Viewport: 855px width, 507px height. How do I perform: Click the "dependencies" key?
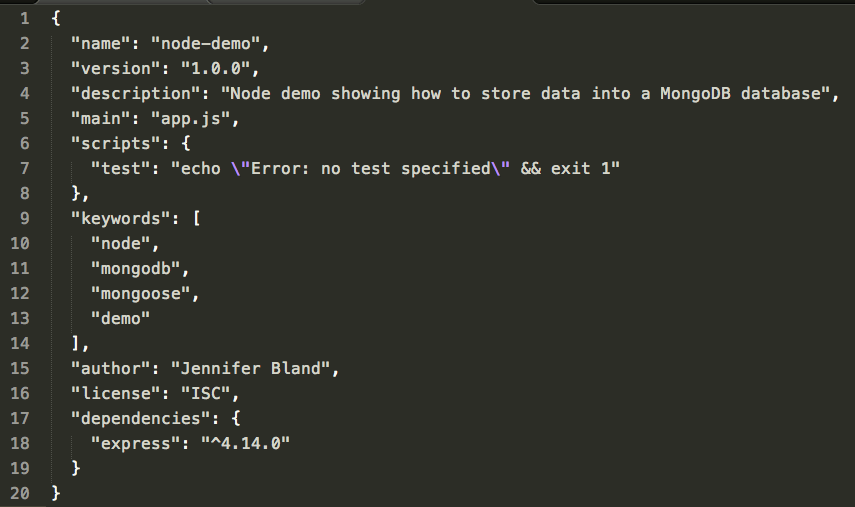[130, 418]
